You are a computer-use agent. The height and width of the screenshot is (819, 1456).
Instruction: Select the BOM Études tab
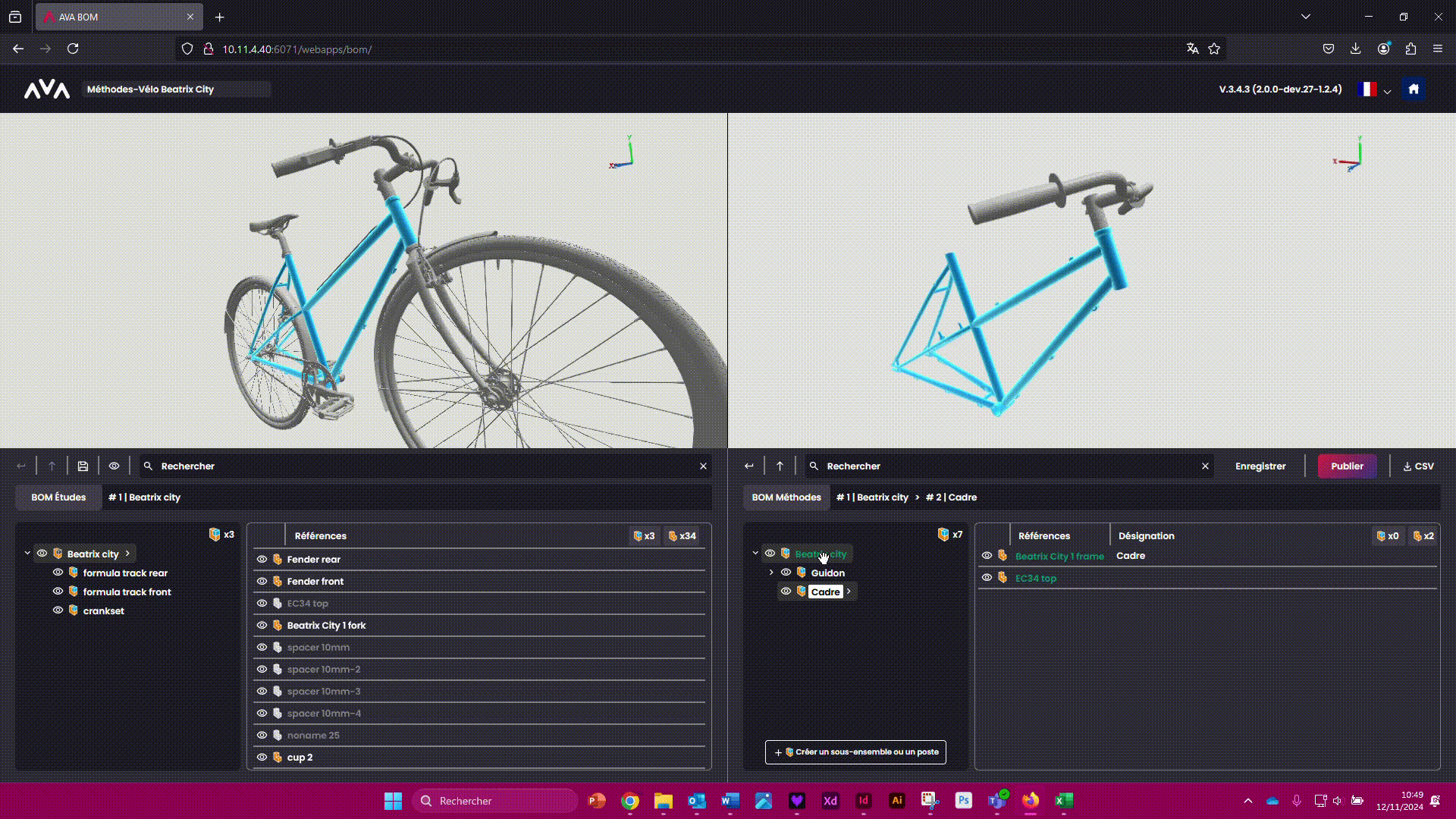pyautogui.click(x=58, y=497)
